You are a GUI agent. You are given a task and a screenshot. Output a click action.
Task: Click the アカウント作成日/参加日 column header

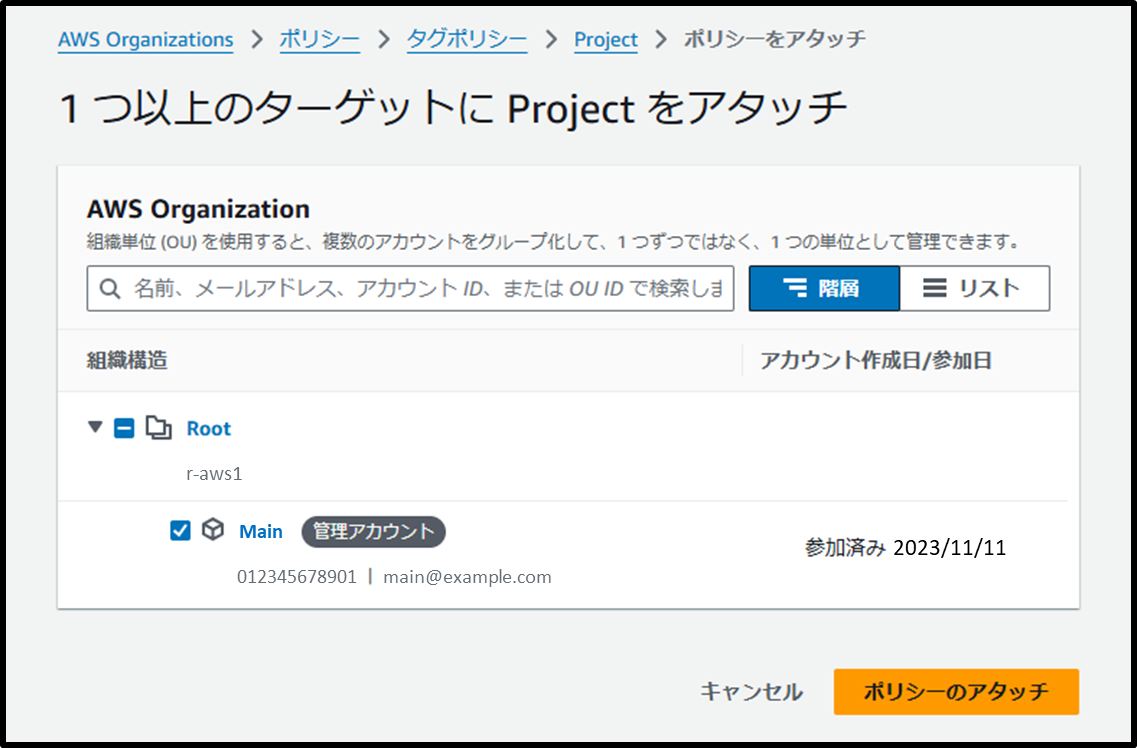(876, 360)
